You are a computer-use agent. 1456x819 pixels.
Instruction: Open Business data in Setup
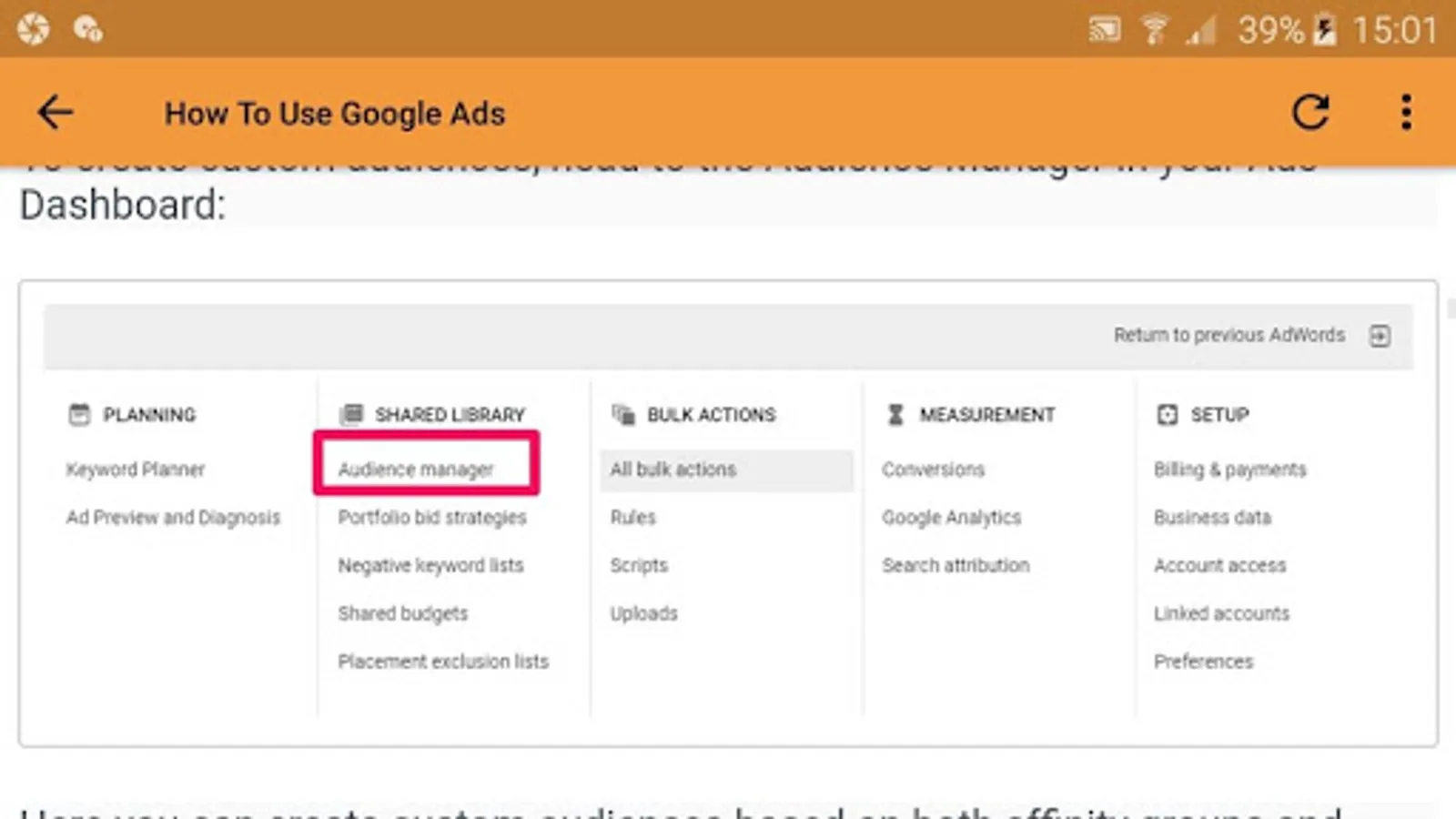(1212, 518)
